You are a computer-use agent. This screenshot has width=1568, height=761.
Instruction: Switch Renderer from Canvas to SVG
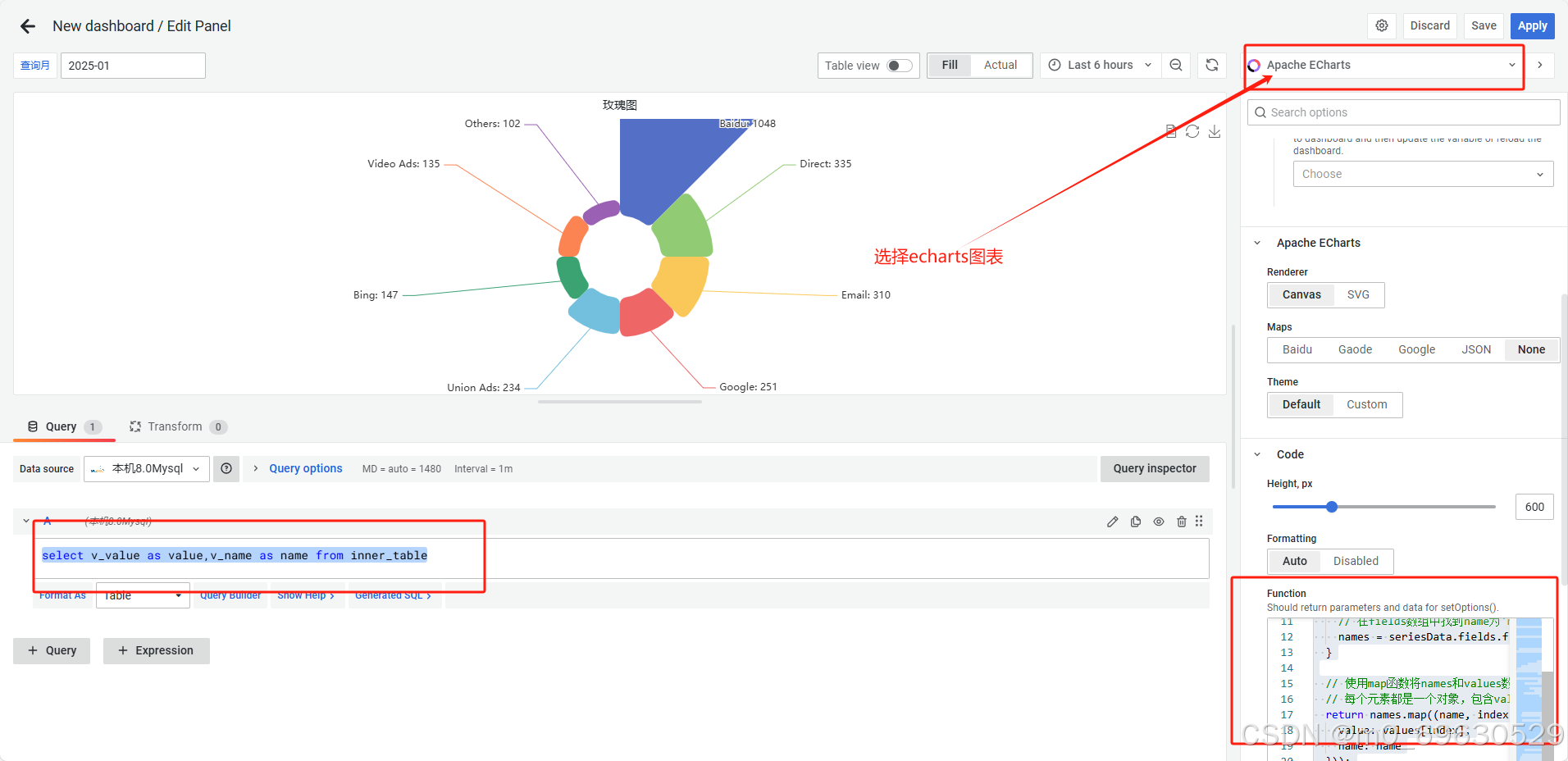coord(1357,294)
